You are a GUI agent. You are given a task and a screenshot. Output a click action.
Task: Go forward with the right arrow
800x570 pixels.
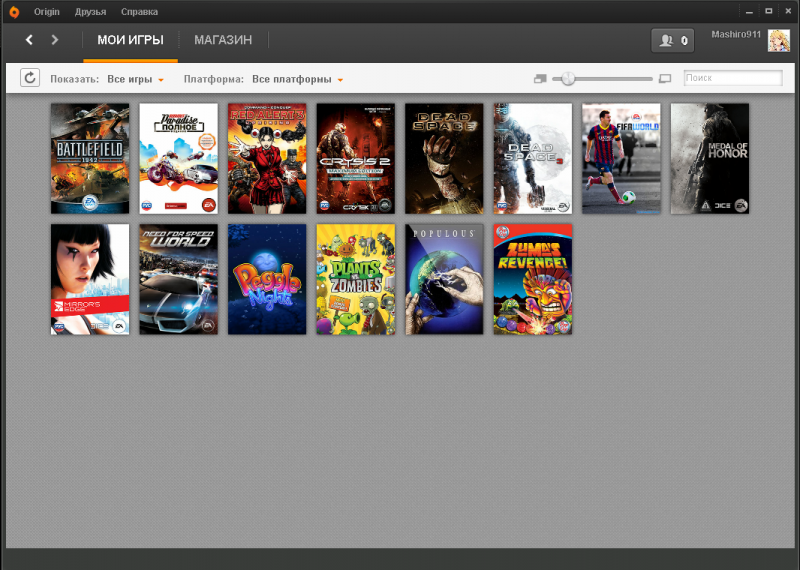pos(55,40)
